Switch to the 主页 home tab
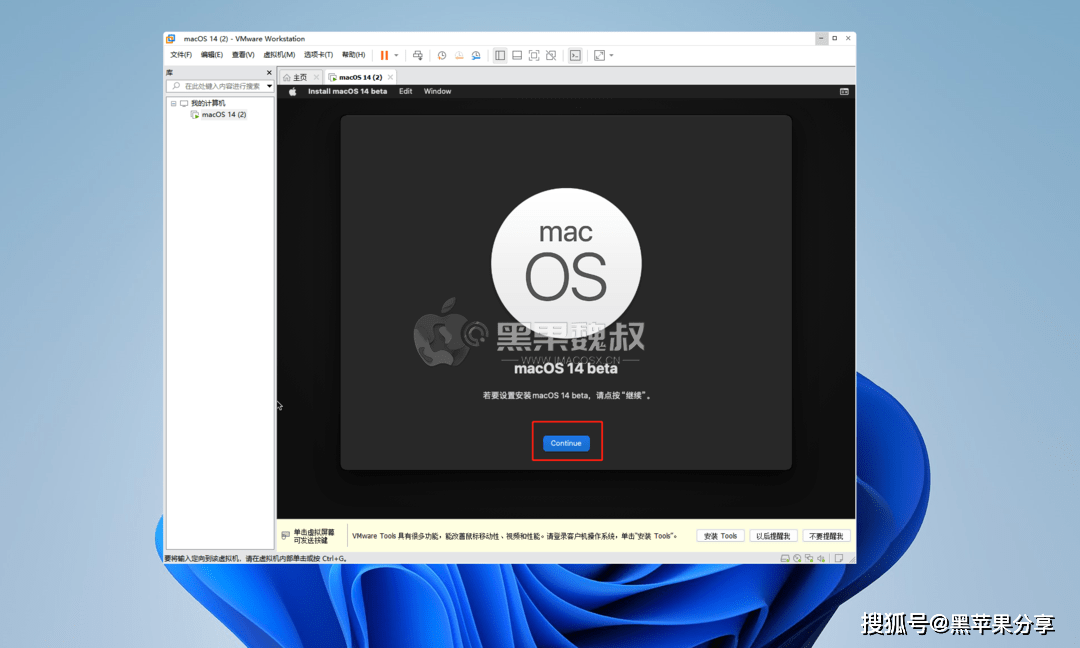 300,77
